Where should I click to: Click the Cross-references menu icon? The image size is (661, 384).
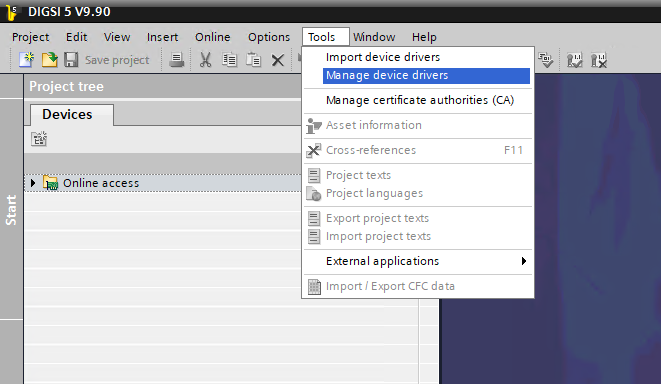point(314,150)
